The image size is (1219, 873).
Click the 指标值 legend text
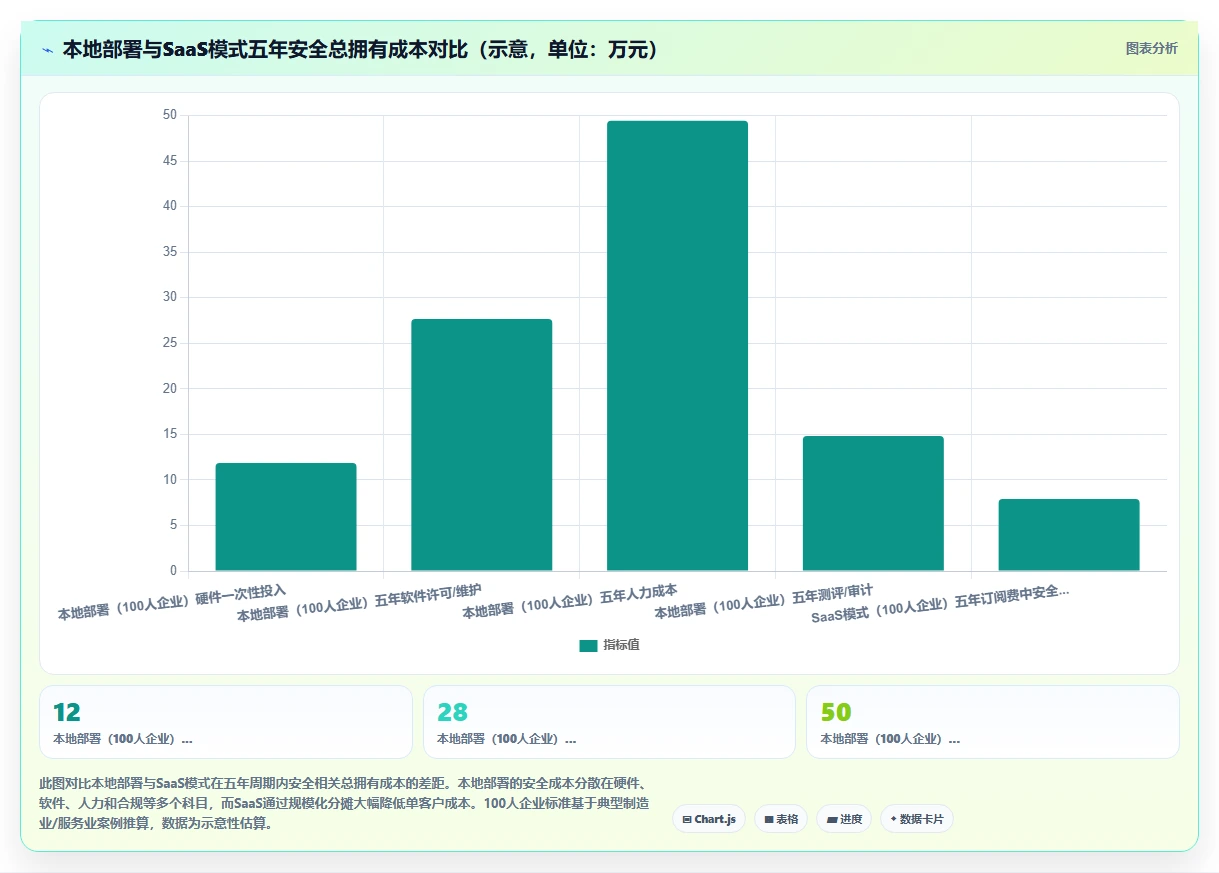click(621, 645)
